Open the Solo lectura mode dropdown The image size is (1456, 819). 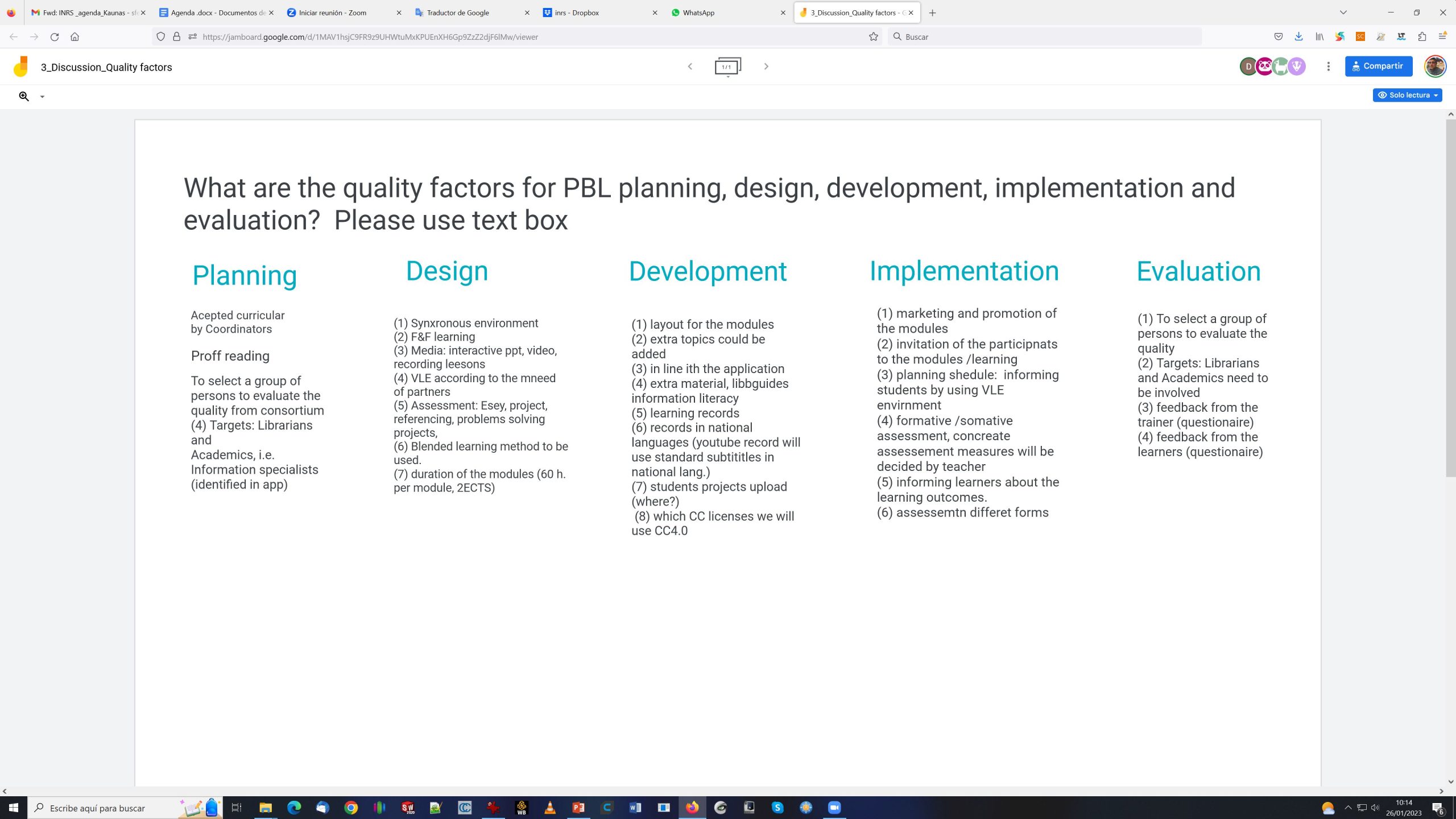click(x=1407, y=95)
